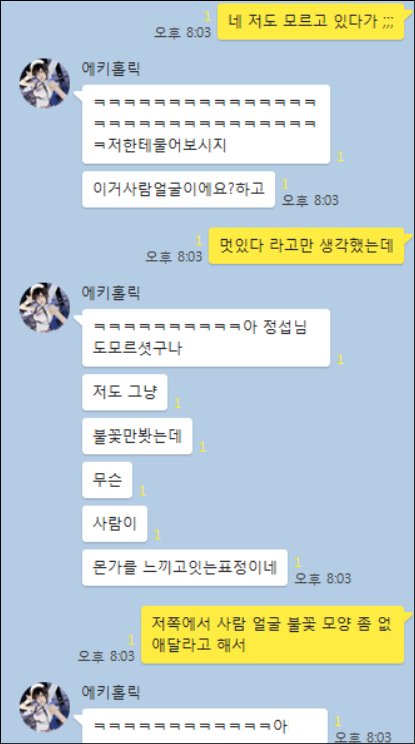Select the message '저한테물어보시지' bubble

pos(206,124)
